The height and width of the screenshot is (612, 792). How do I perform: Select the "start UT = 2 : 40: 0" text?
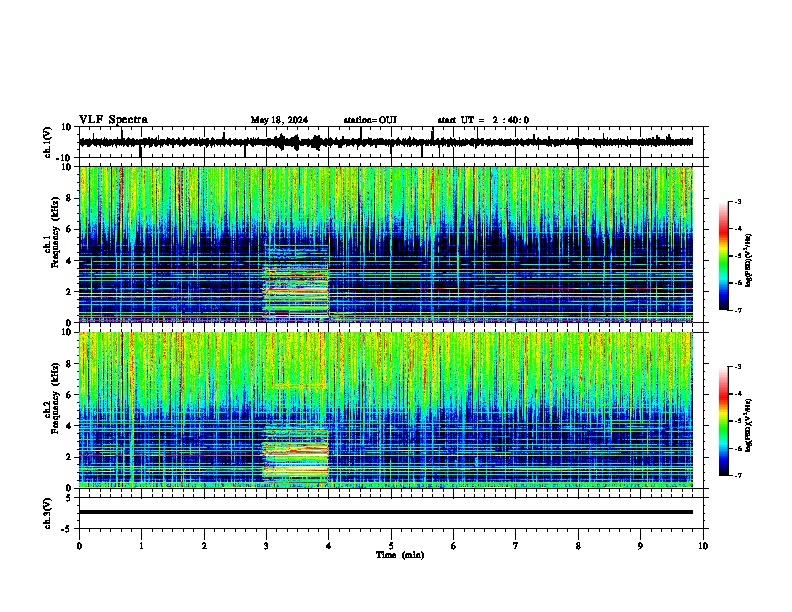pyautogui.click(x=483, y=120)
